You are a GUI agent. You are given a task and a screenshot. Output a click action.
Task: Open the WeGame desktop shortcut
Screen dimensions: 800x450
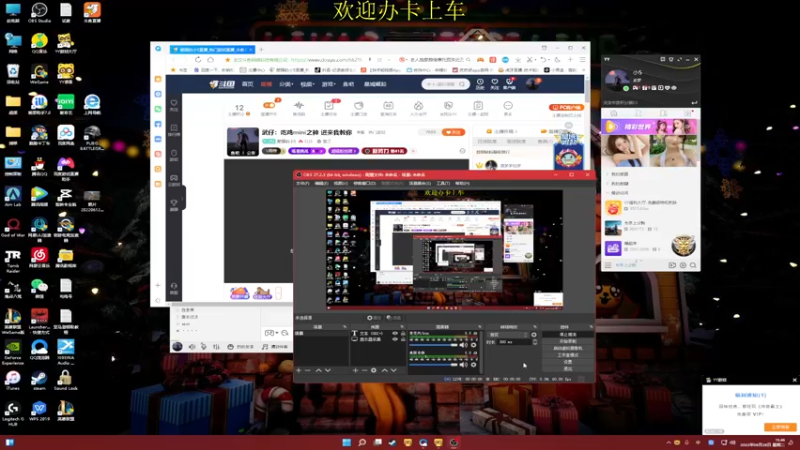pyautogui.click(x=39, y=74)
